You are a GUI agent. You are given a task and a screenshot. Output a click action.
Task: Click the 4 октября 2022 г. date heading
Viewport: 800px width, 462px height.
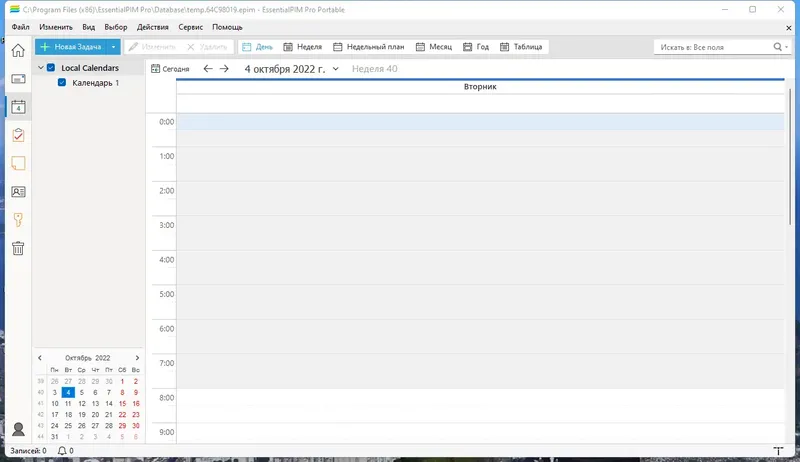tap(285, 69)
